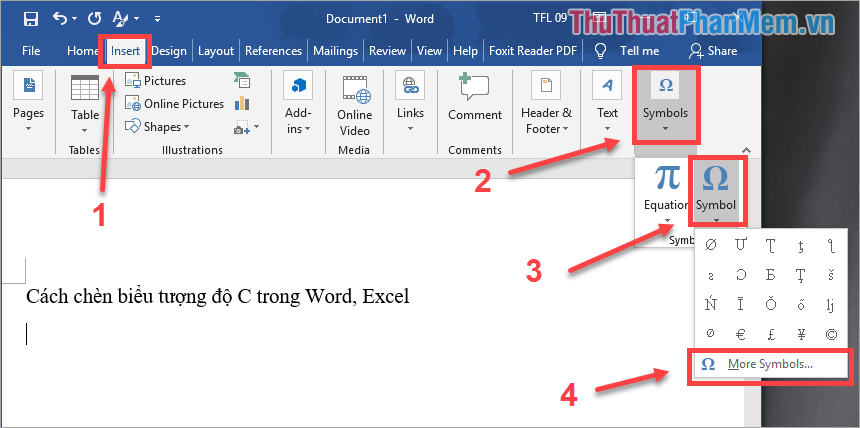Insert the Cyrillic Б symbol
Screen dimensions: 860x428
[x=771, y=275]
